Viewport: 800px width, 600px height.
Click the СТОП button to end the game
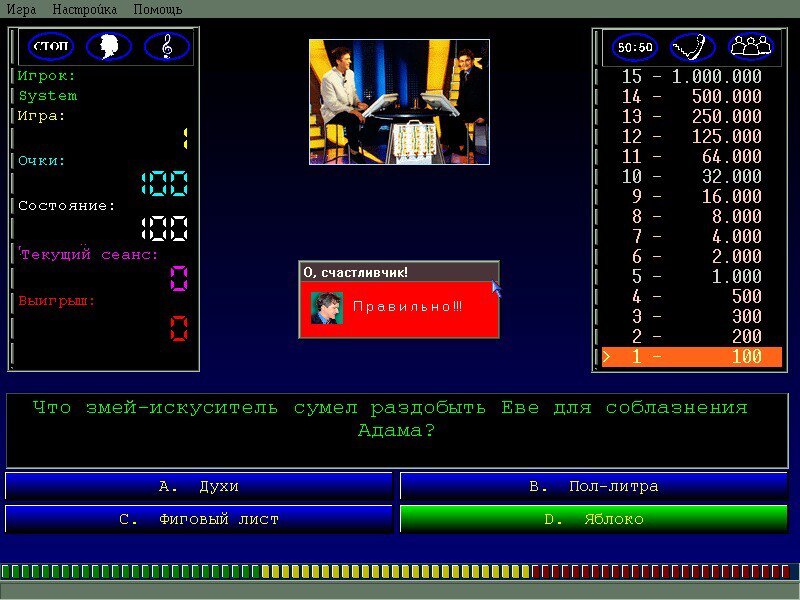pos(51,46)
